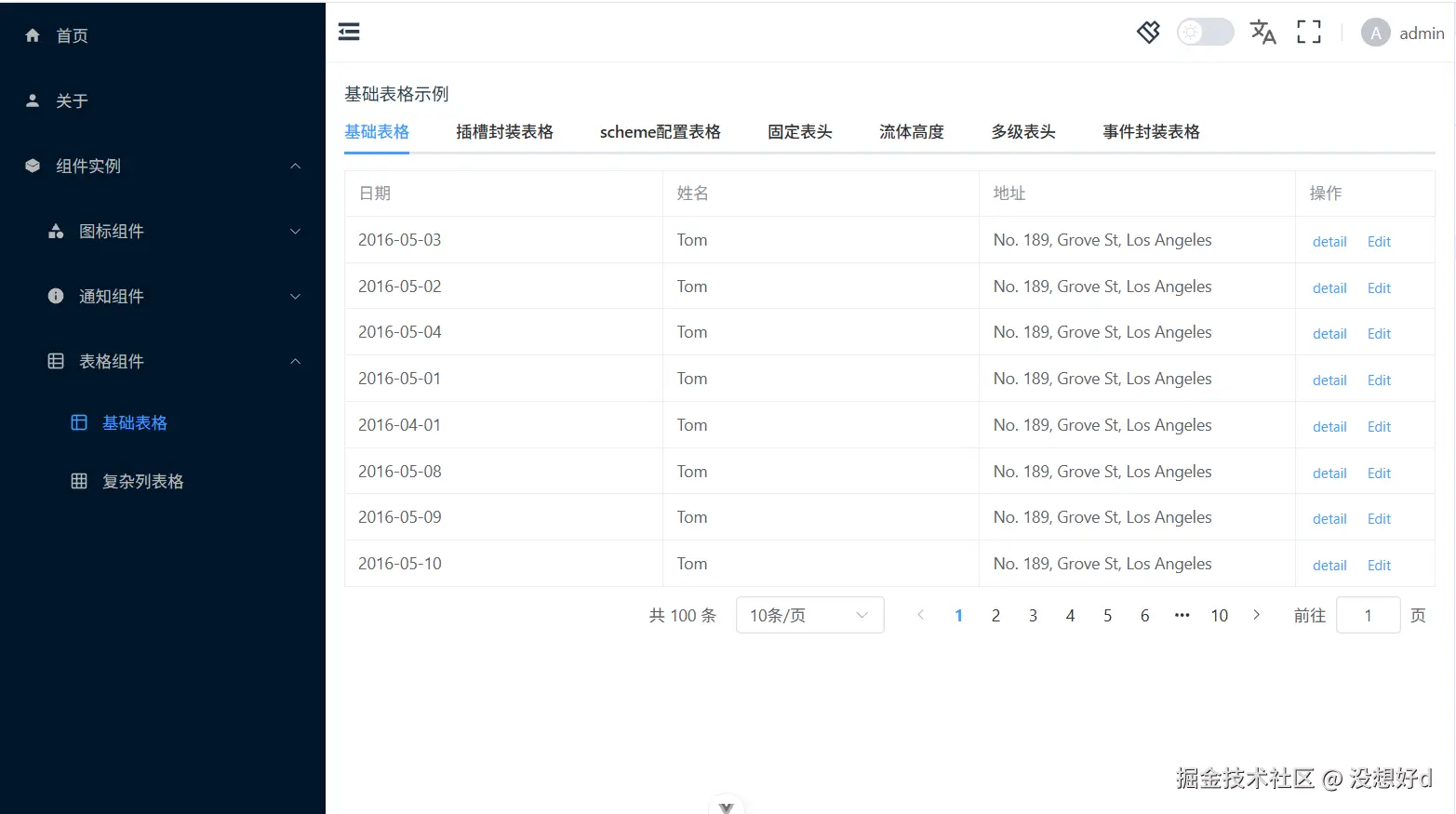
Task: Click the table icon beside 表格组件
Action: click(56, 361)
